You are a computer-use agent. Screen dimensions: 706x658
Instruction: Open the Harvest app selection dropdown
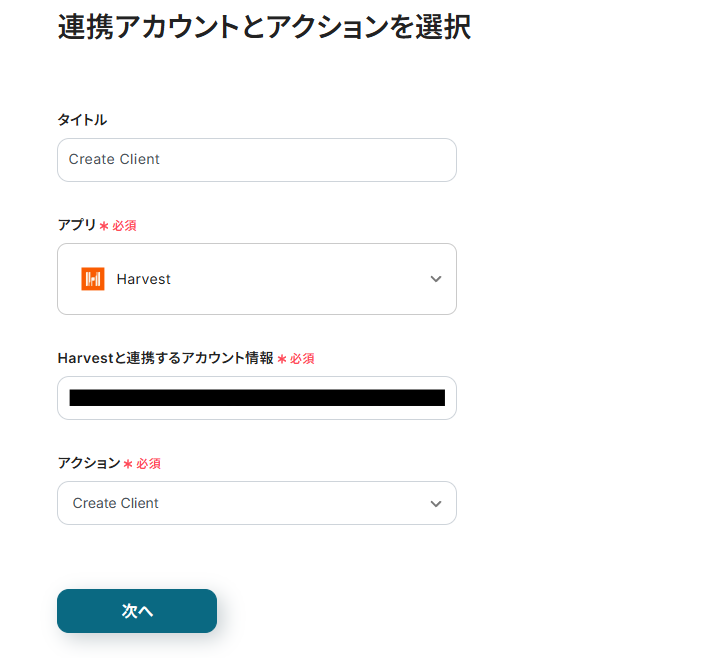point(257,279)
